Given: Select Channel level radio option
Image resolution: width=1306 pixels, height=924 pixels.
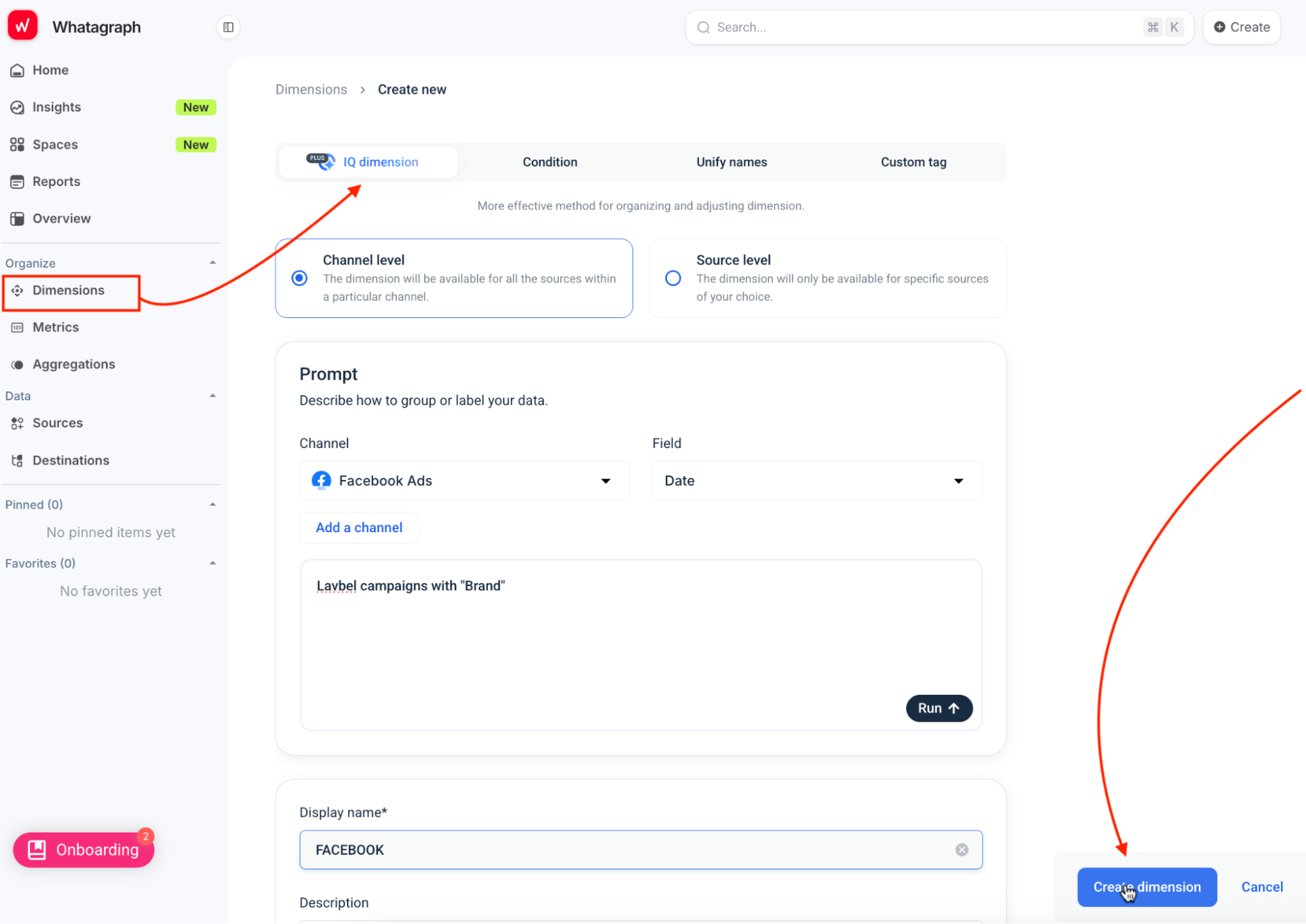Looking at the screenshot, I should [x=299, y=278].
